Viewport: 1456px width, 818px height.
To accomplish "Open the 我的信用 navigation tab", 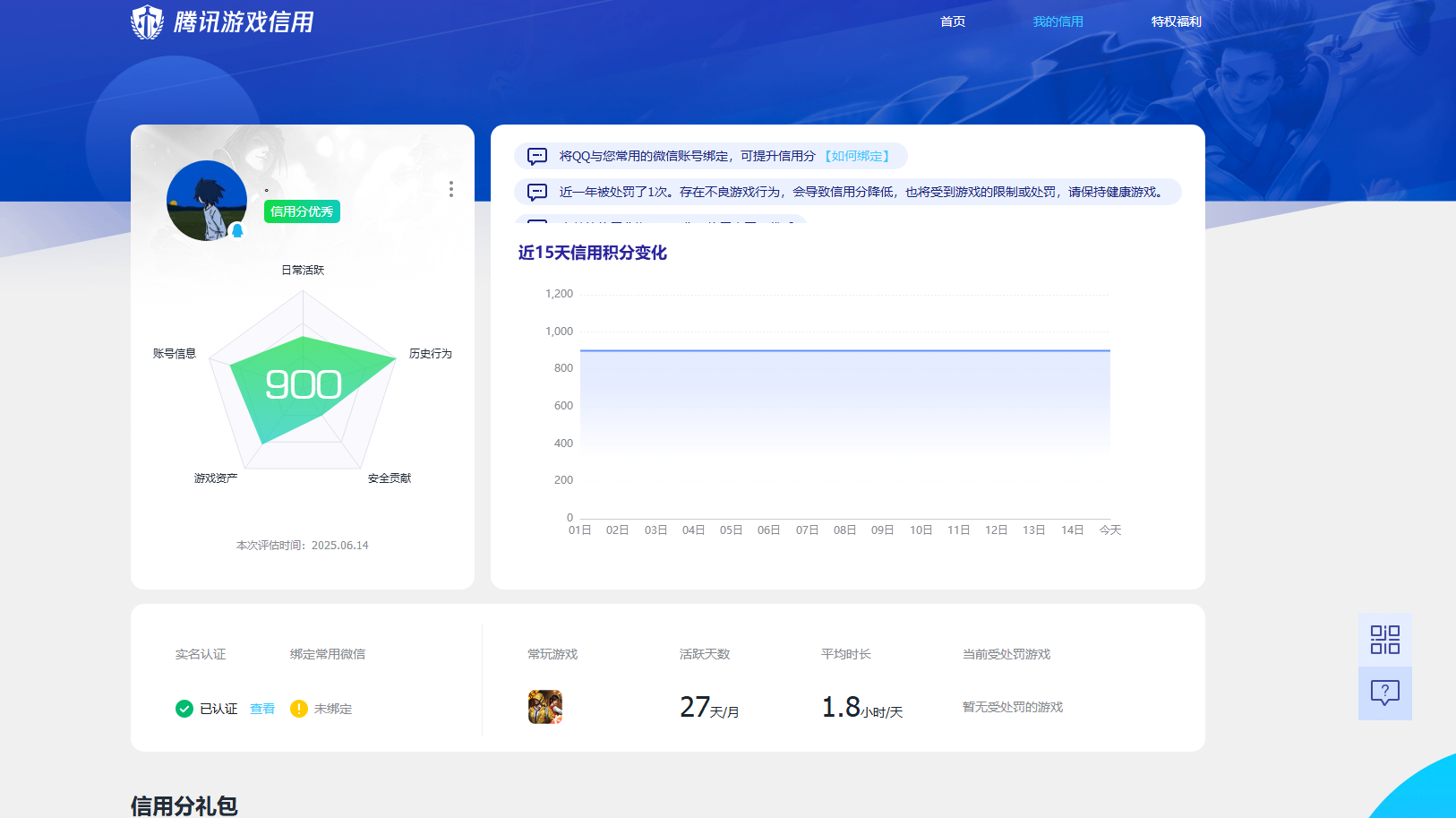I will coord(1058,22).
